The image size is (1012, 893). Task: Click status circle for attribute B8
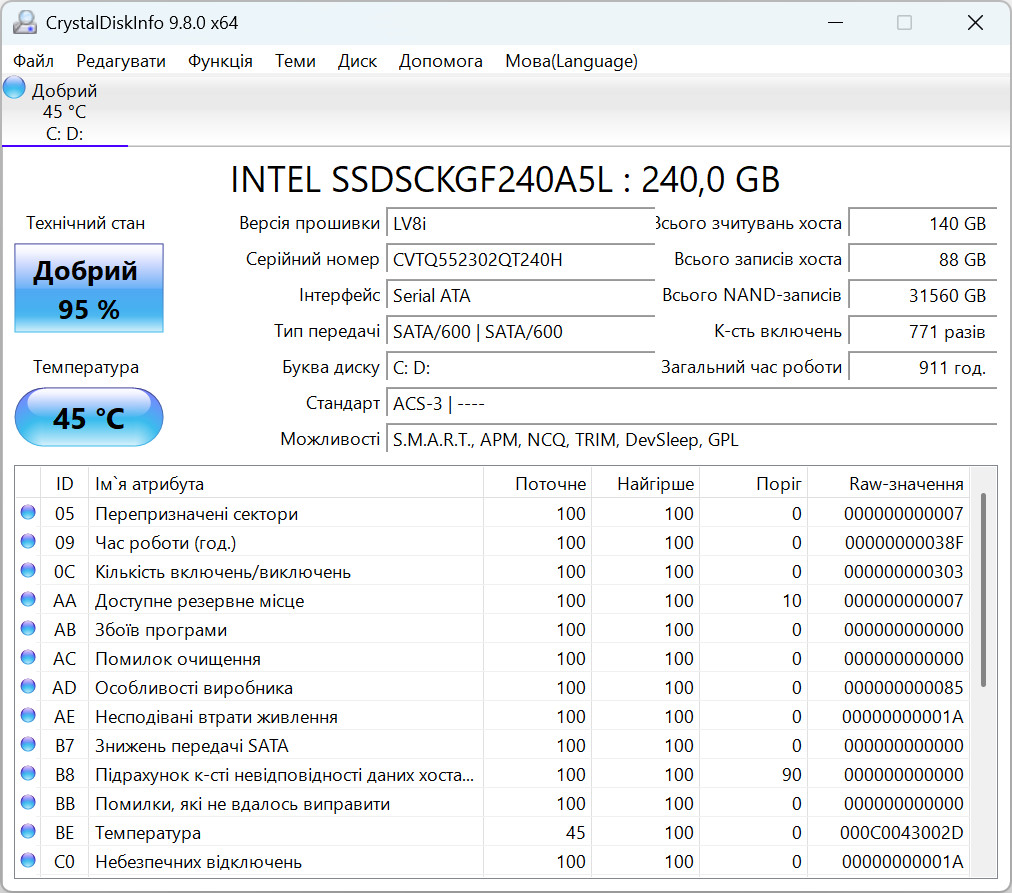(x=28, y=774)
